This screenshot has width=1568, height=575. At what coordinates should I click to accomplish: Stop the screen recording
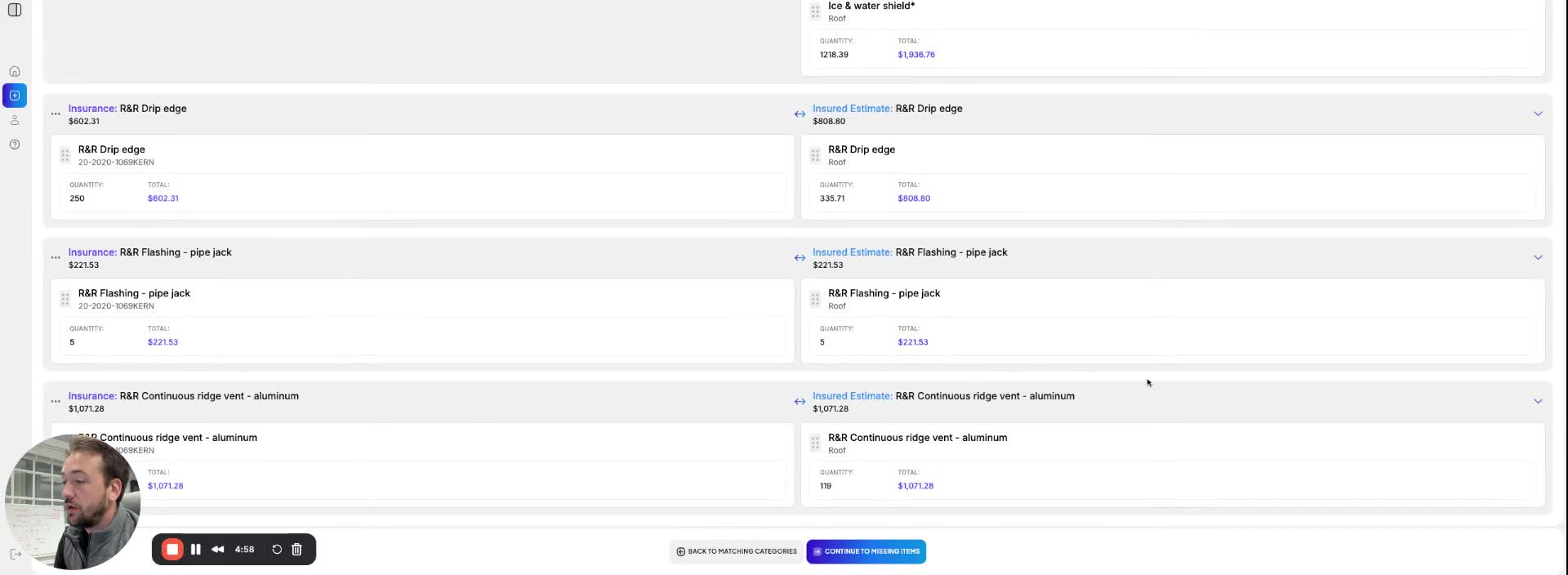click(172, 550)
